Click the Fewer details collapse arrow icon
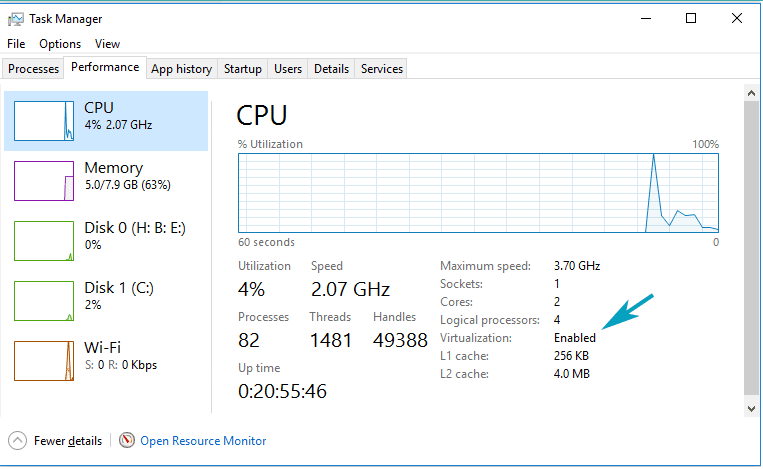This screenshot has height=469, width=763. tap(18, 441)
